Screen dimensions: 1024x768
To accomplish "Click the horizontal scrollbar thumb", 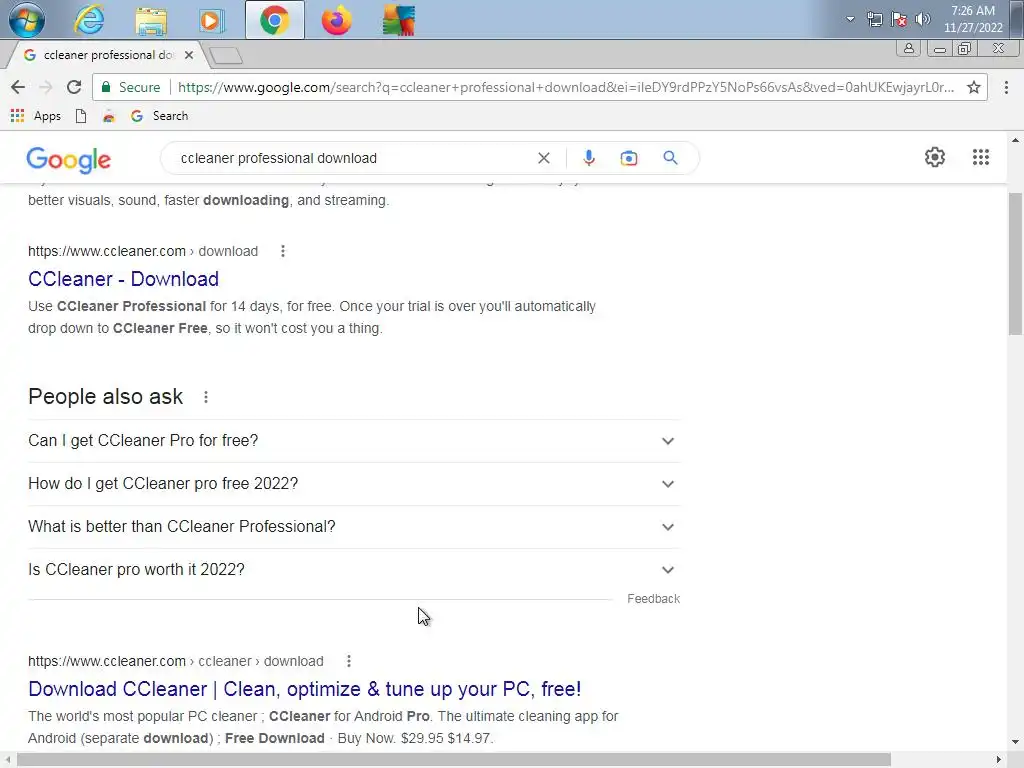I will [x=453, y=760].
